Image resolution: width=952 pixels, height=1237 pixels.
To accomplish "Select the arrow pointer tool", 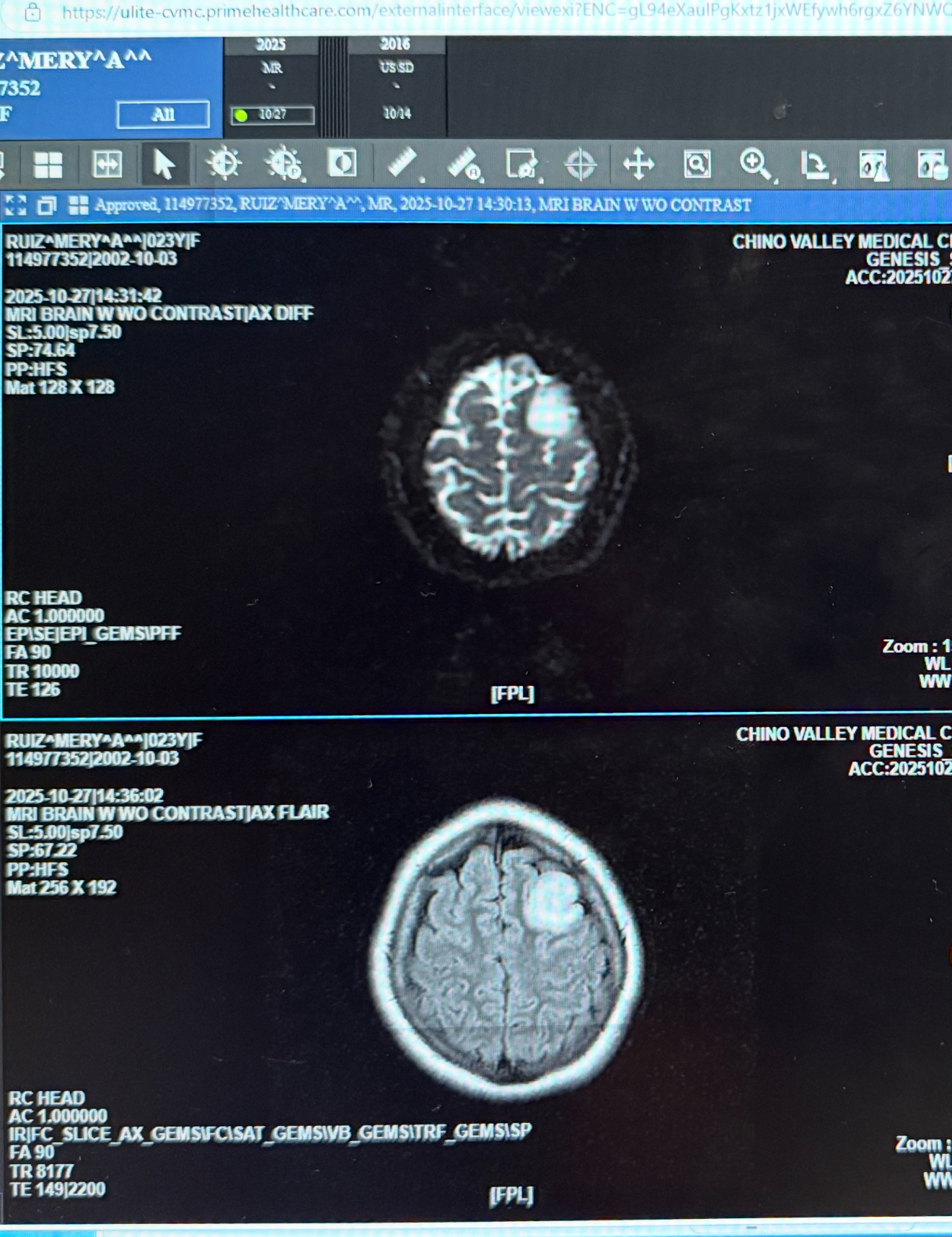I will 164,164.
